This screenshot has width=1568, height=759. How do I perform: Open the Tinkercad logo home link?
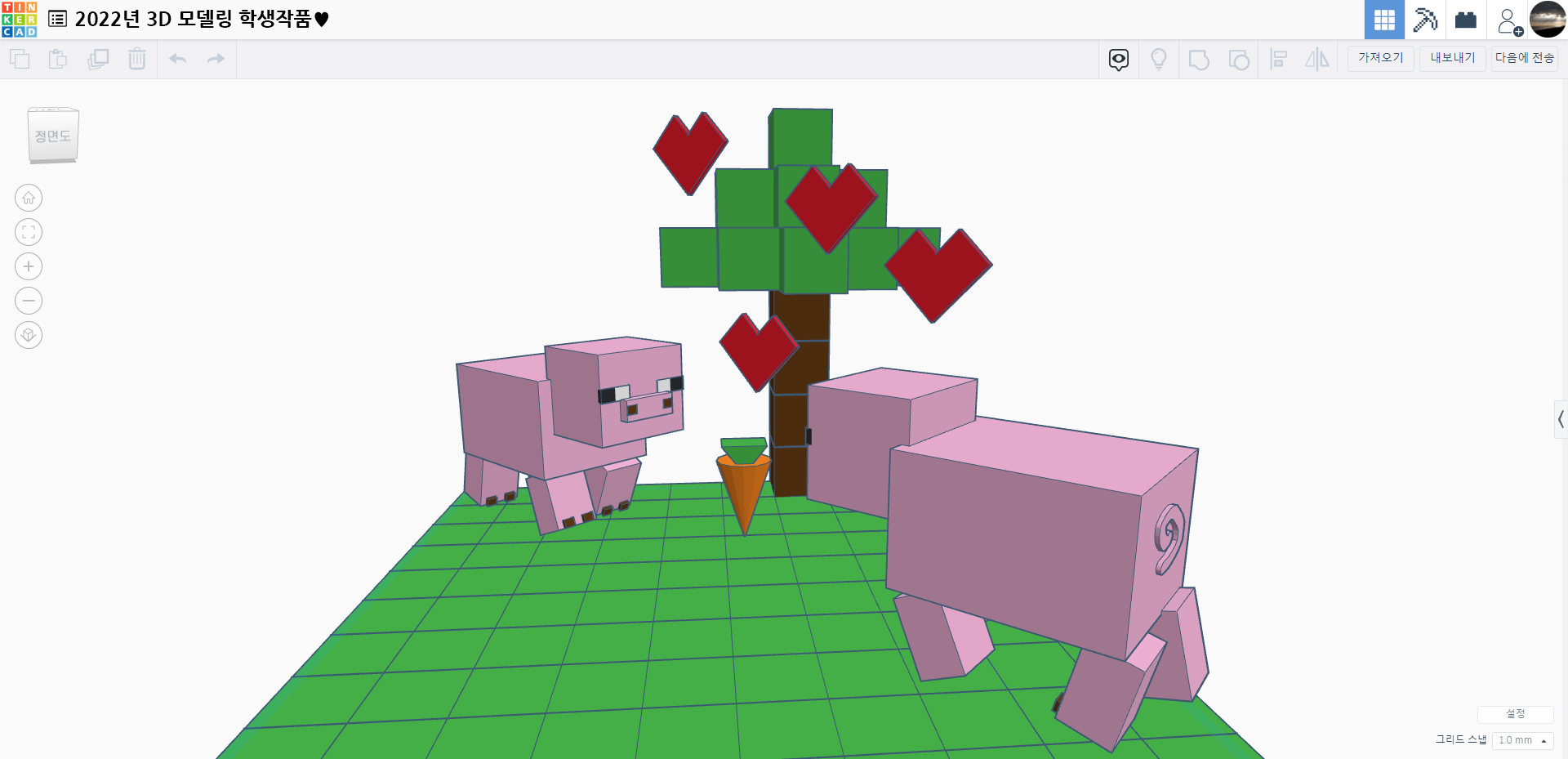(x=19, y=20)
